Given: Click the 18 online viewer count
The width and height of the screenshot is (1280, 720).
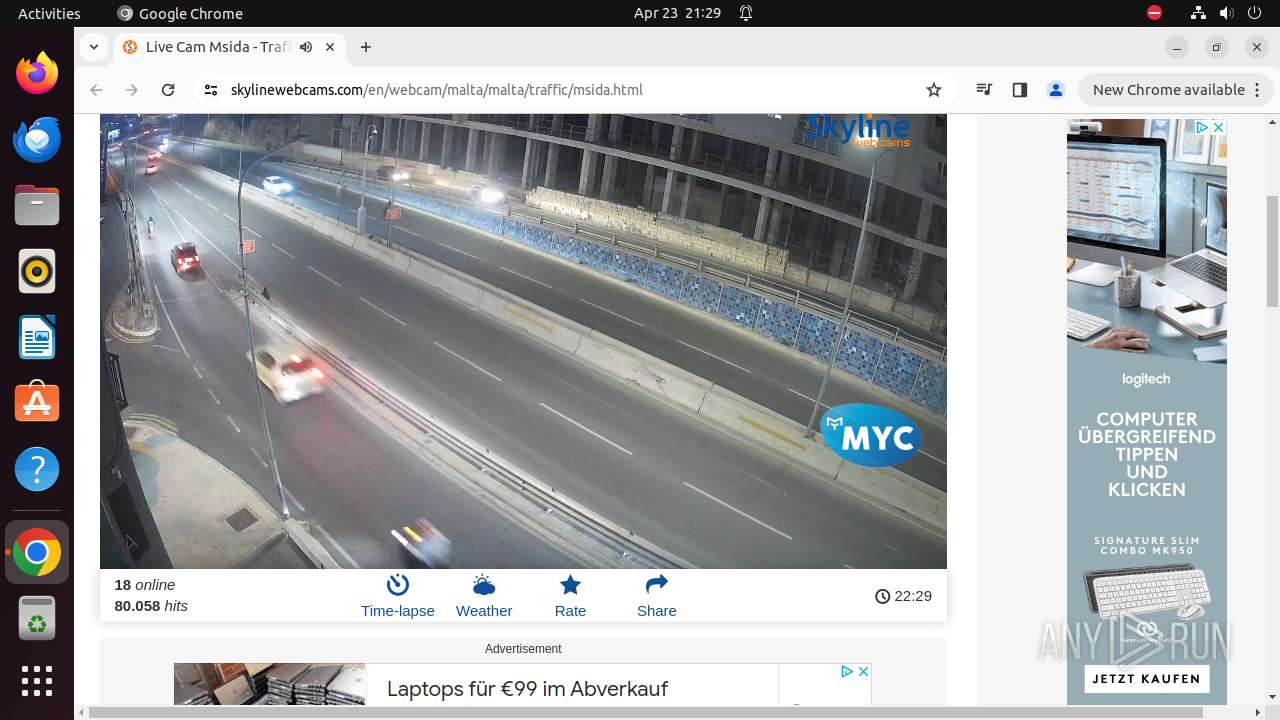Looking at the screenshot, I should tap(145, 585).
